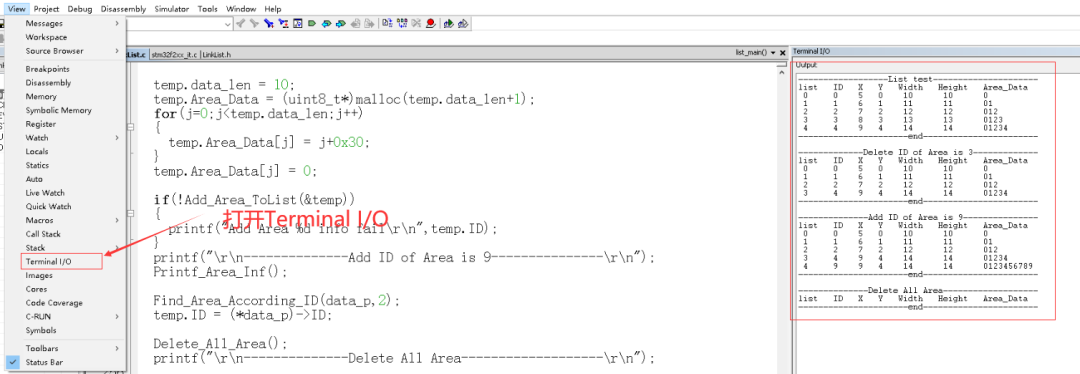Open the list_main() function dropdown

coord(773,53)
